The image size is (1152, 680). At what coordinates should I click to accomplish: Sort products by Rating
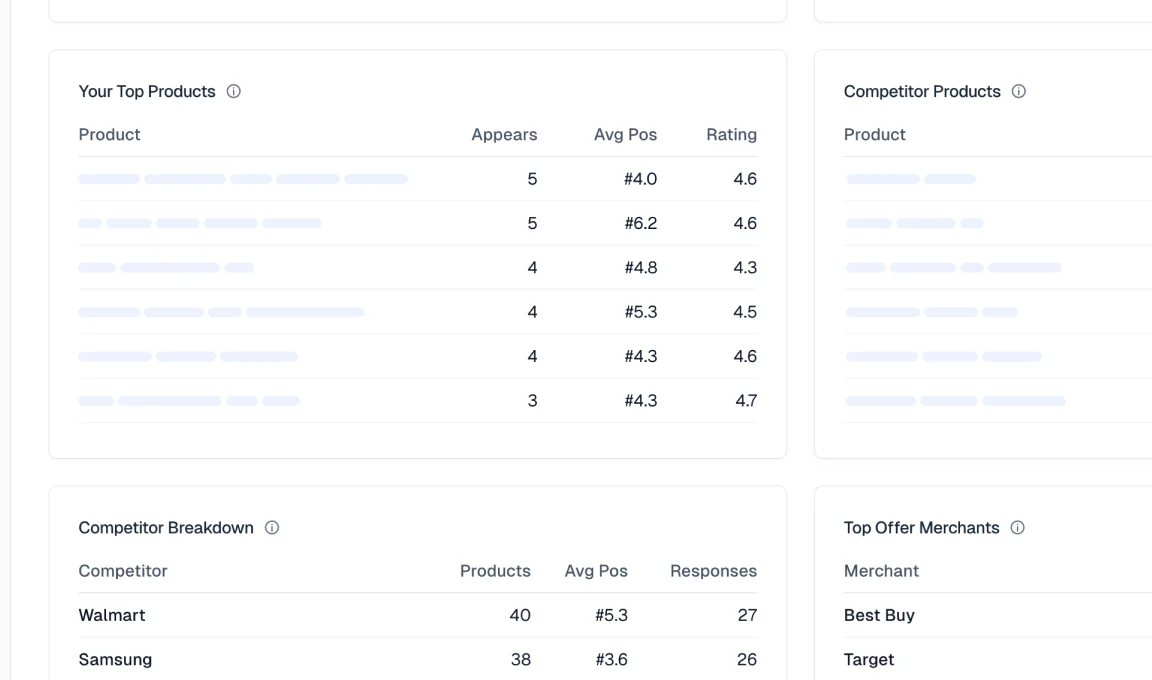731,134
